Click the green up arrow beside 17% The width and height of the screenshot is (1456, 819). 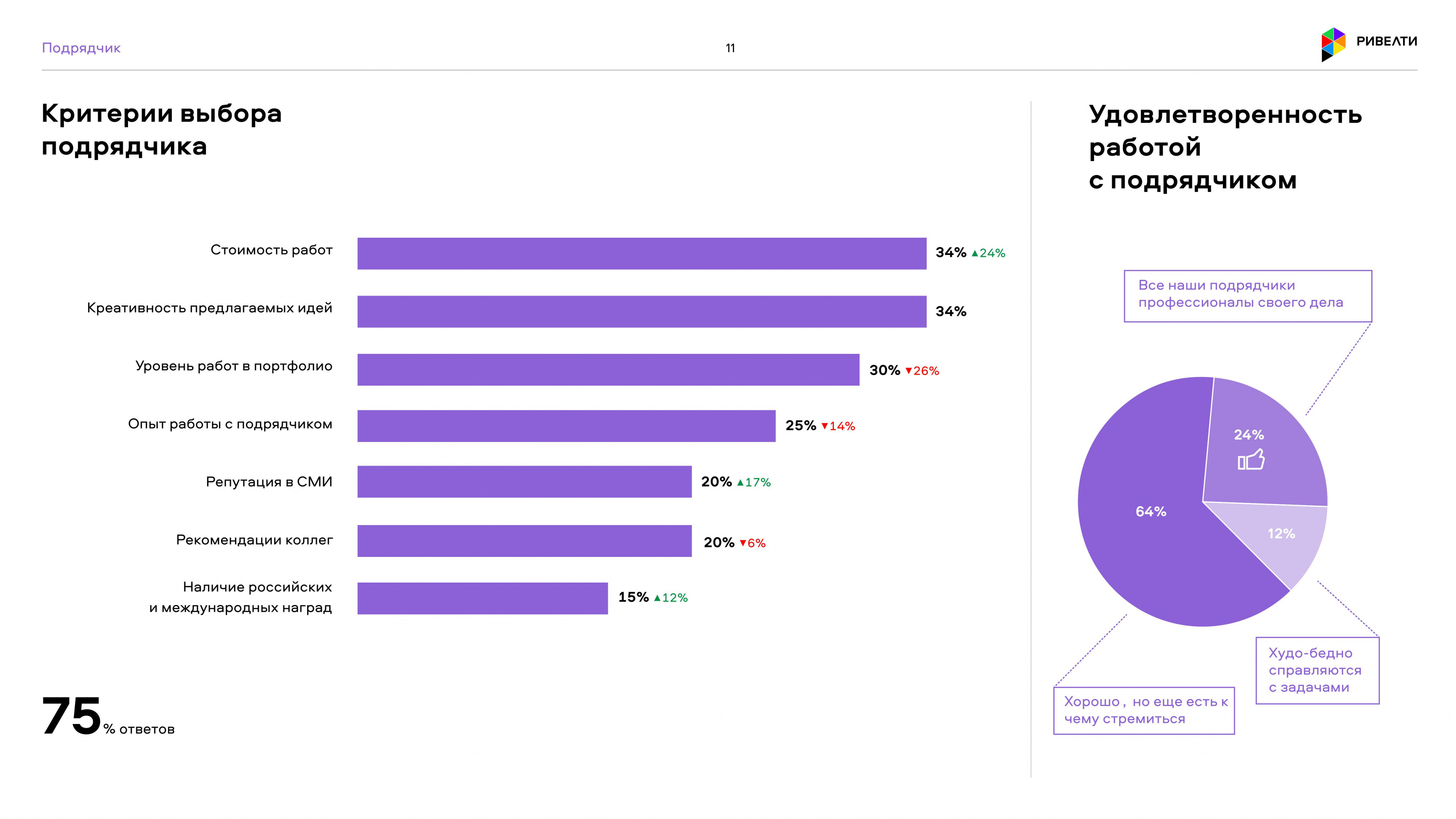click(740, 483)
